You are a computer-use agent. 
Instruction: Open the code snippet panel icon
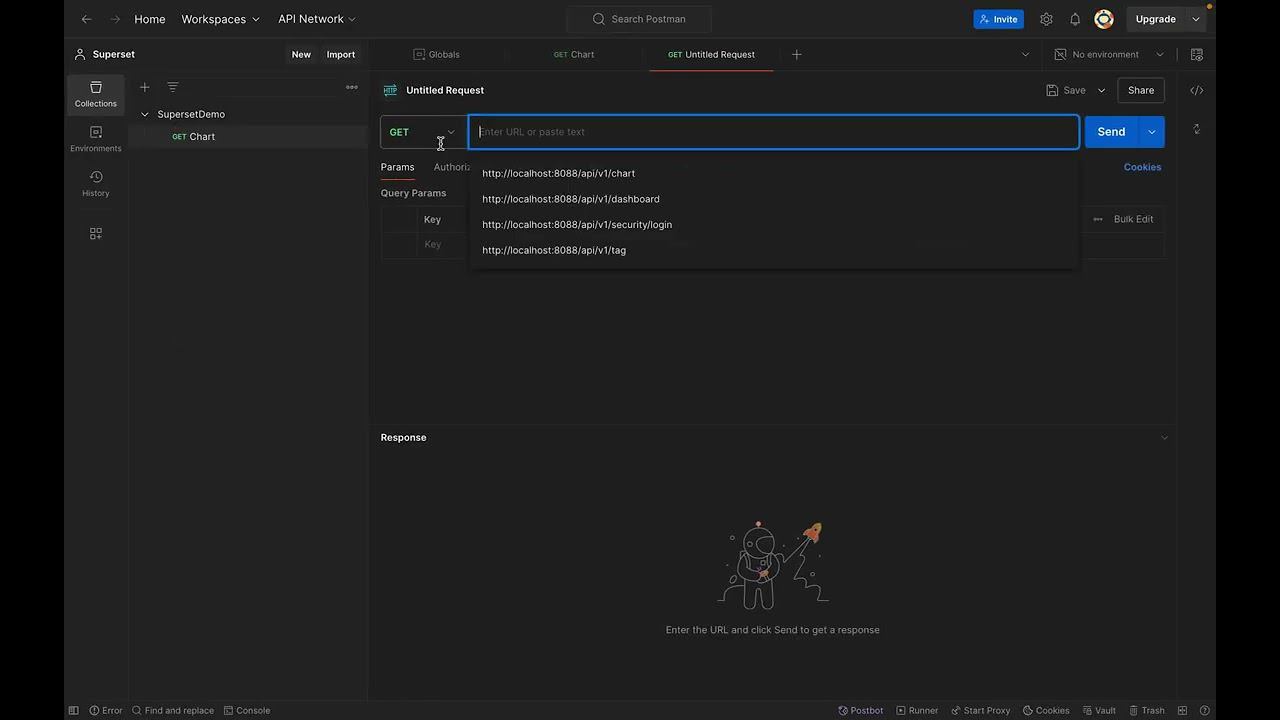pyautogui.click(x=1196, y=90)
